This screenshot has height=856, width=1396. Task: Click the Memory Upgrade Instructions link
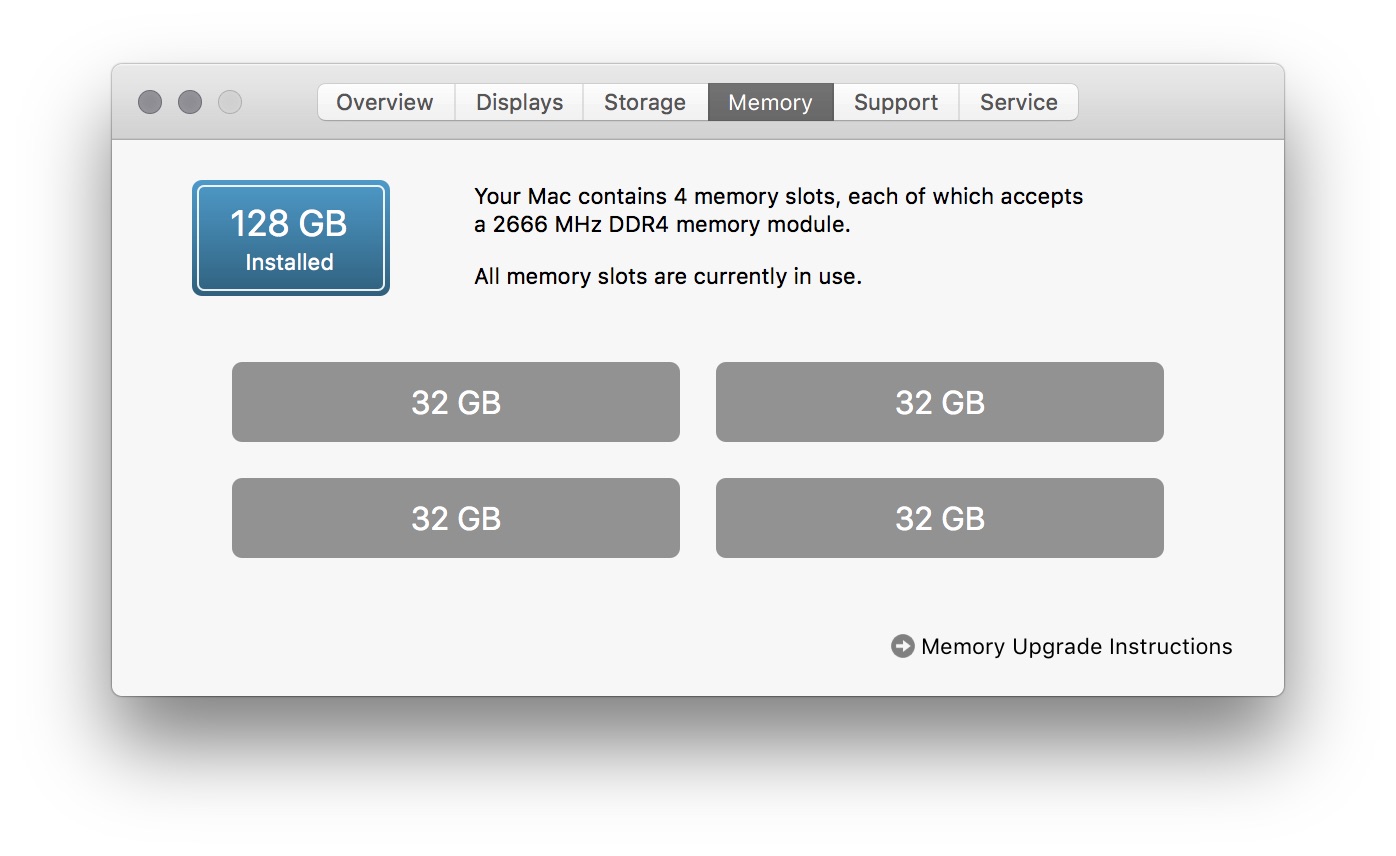coord(1076,647)
